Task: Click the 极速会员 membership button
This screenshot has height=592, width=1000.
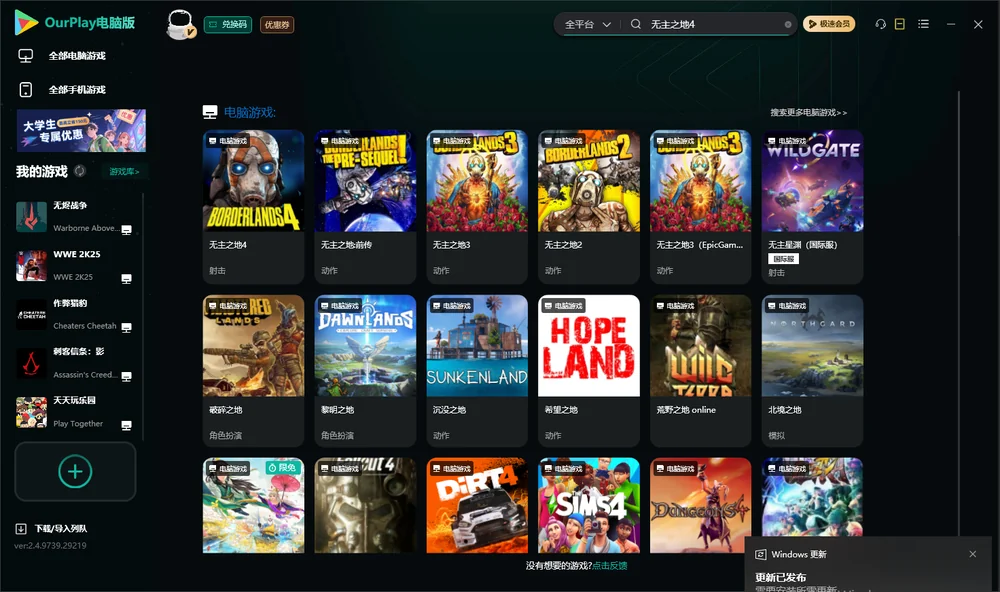Action: click(829, 24)
